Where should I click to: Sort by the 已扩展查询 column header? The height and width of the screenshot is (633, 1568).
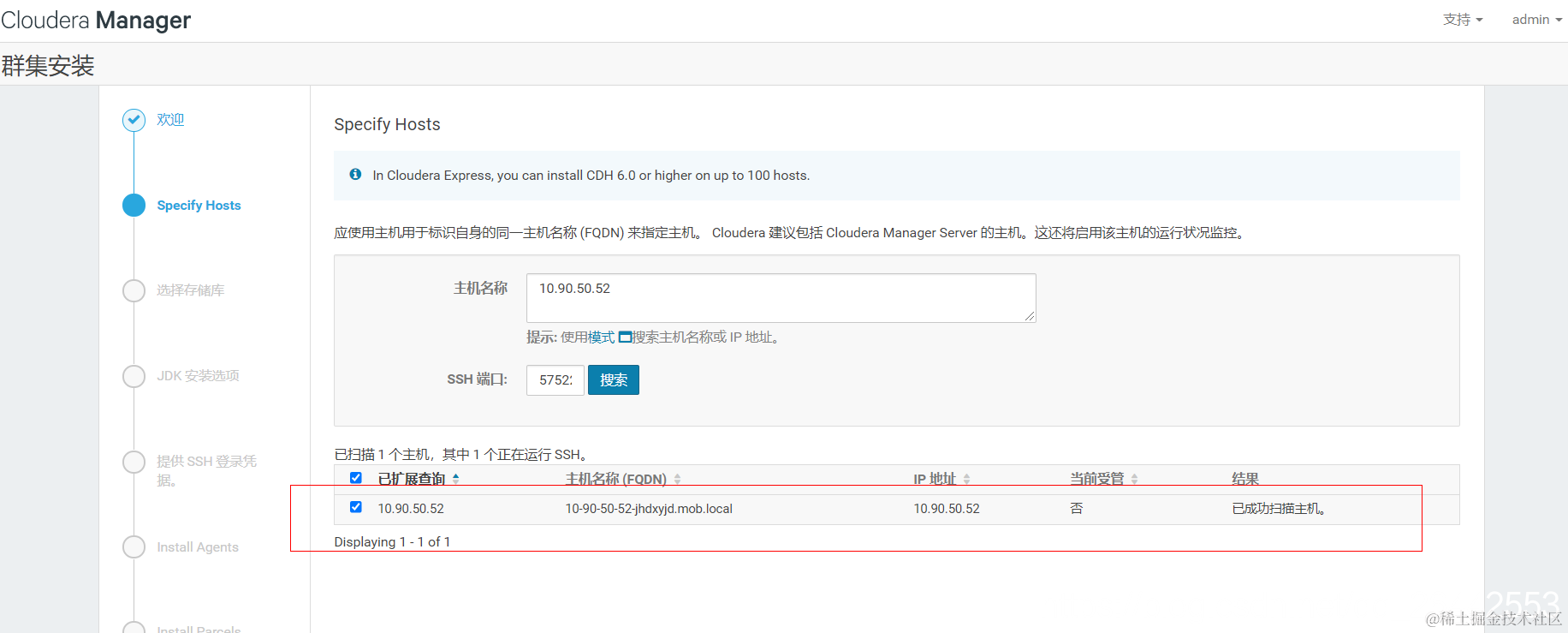pos(412,480)
